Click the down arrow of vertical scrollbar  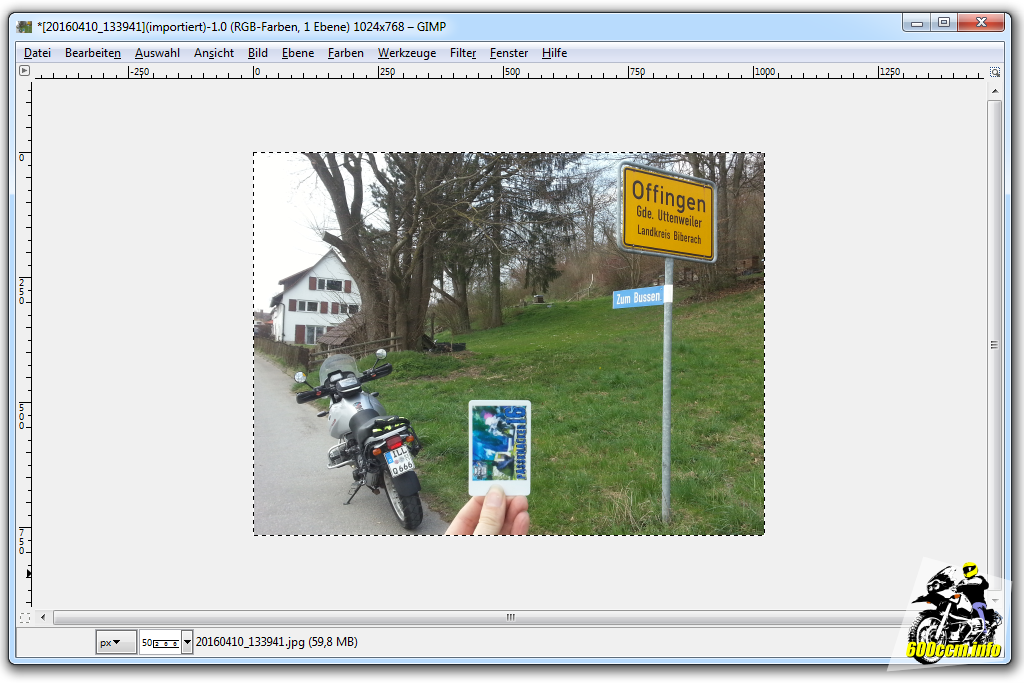point(995,599)
